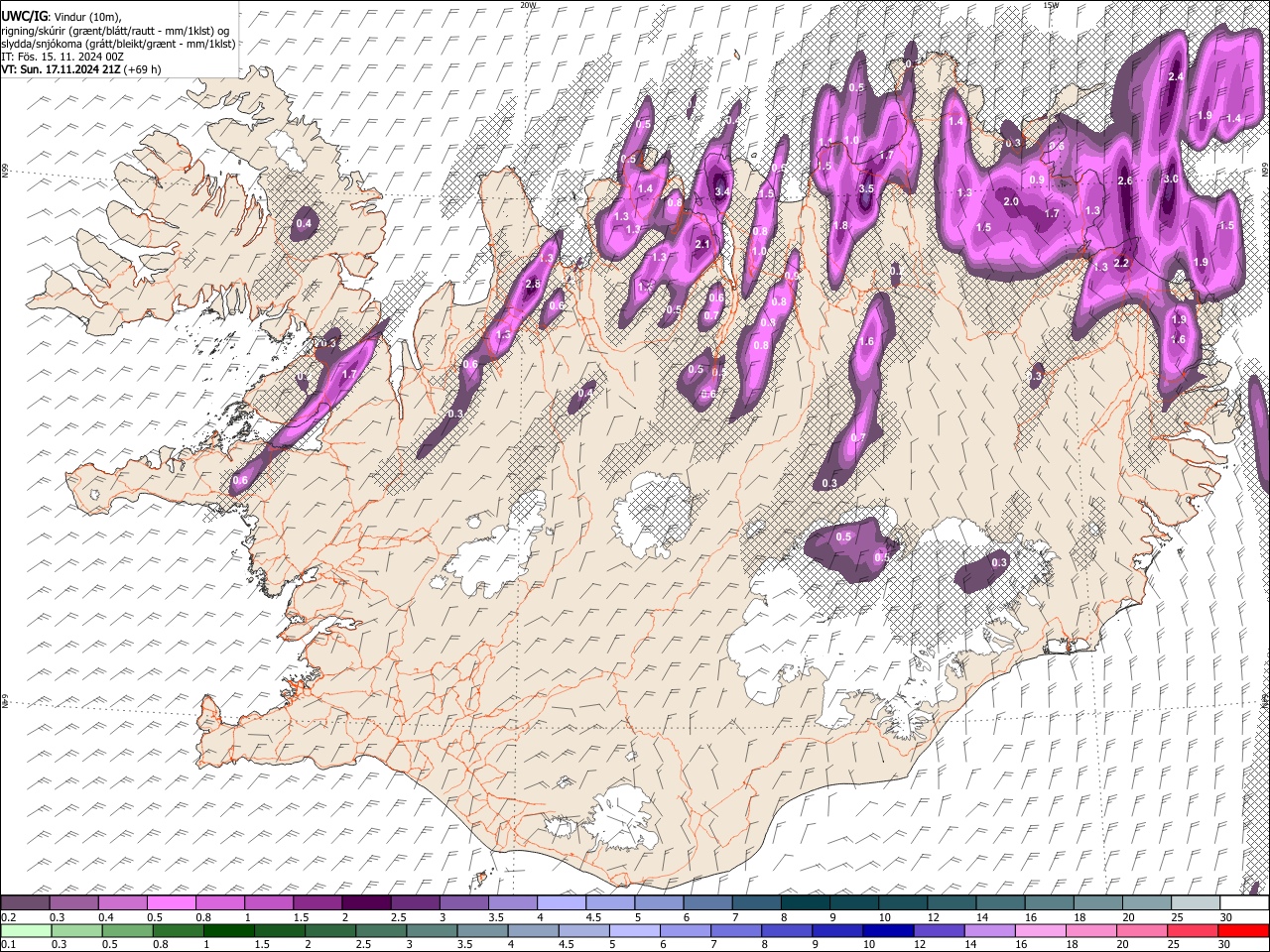The height and width of the screenshot is (952, 1270).
Task: Click the 'VT: Sun. 17.11.2024 21Z (+69 h)' line
Action: [x=80, y=69]
